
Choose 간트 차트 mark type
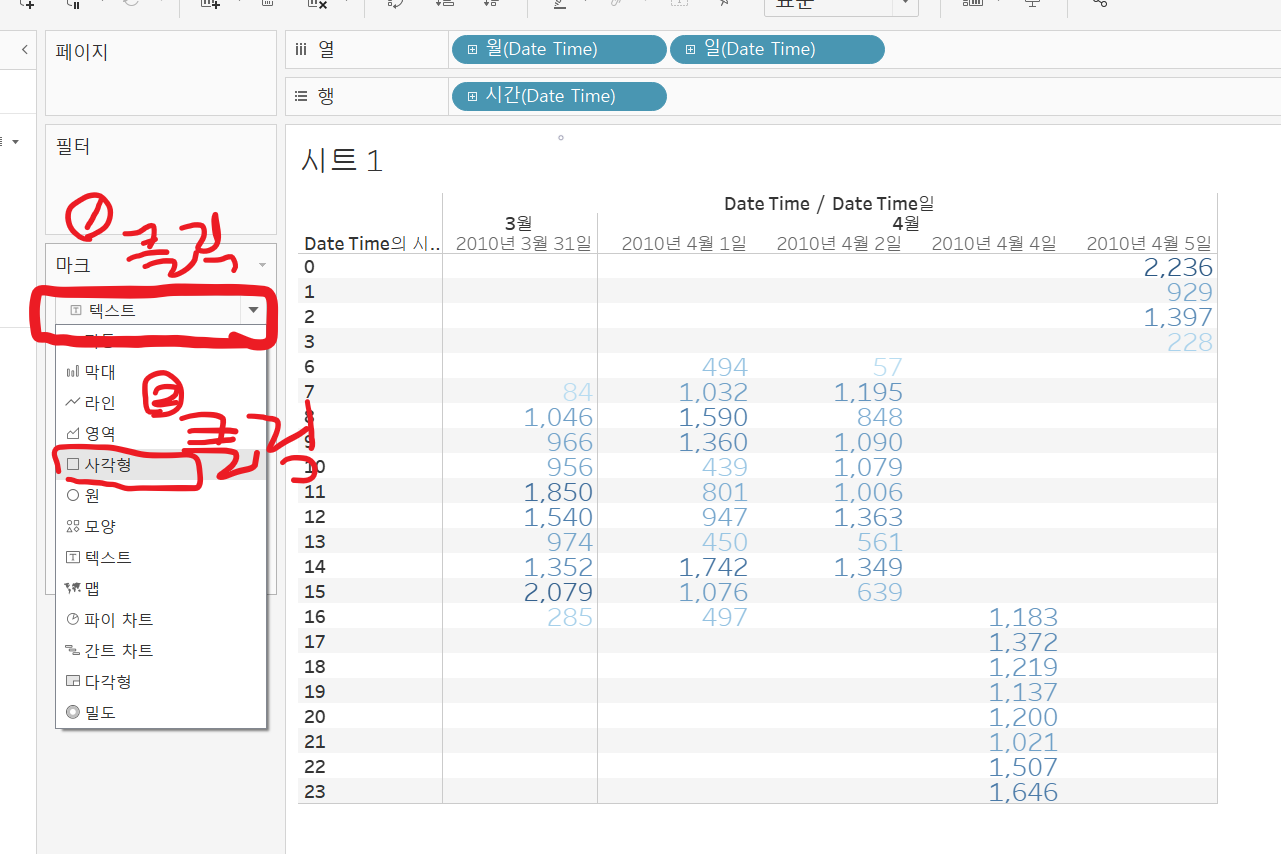[x=161, y=650]
